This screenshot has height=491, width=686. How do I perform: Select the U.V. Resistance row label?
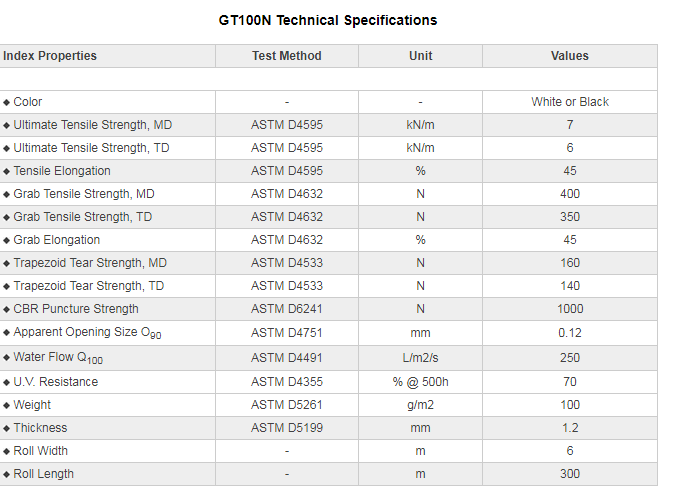click(x=56, y=382)
